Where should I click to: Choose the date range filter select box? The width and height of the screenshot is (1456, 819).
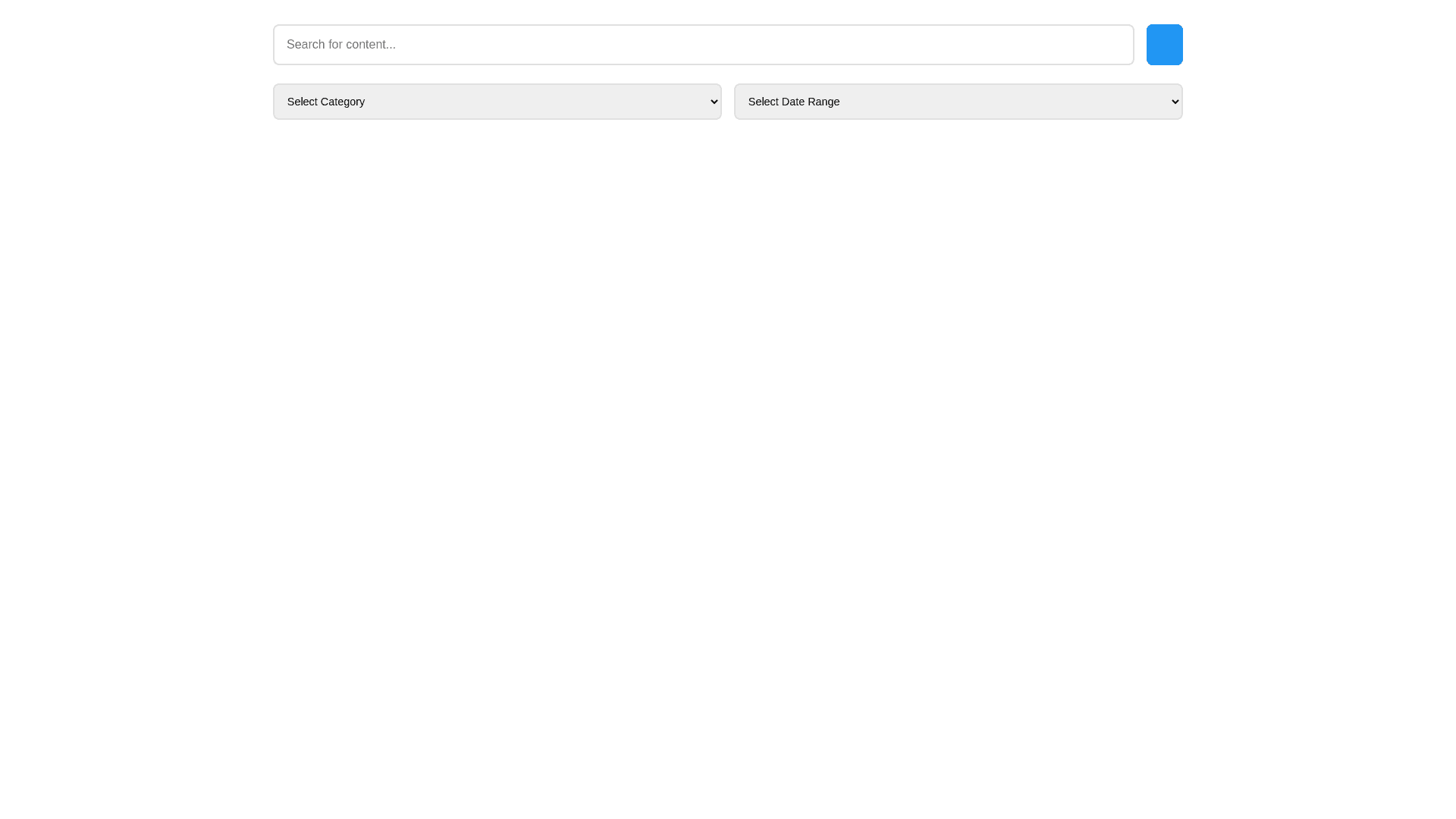tap(958, 102)
